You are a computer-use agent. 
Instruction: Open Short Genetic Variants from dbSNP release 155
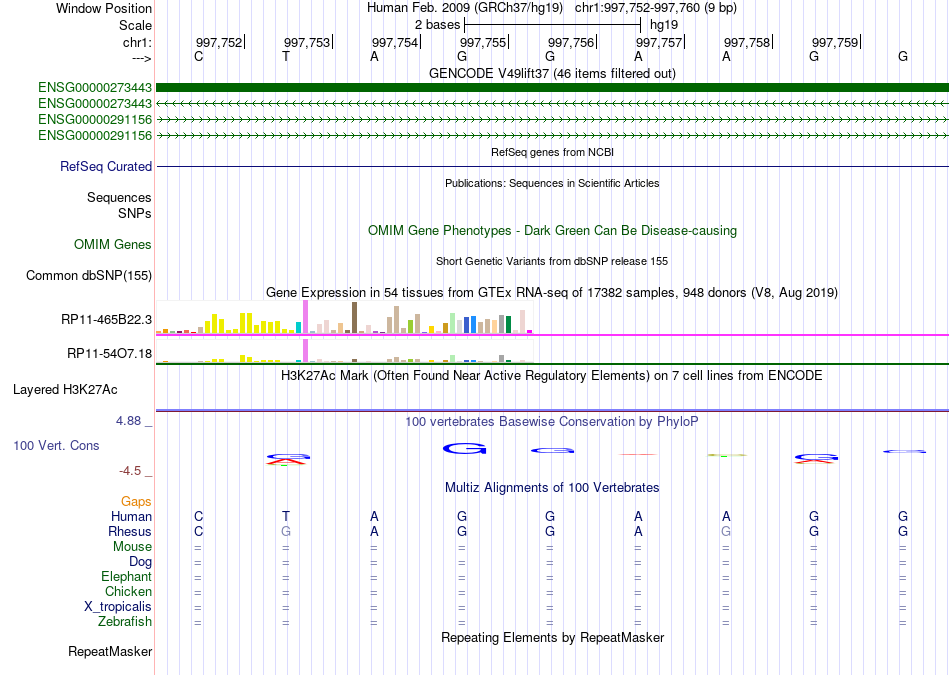click(x=552, y=261)
